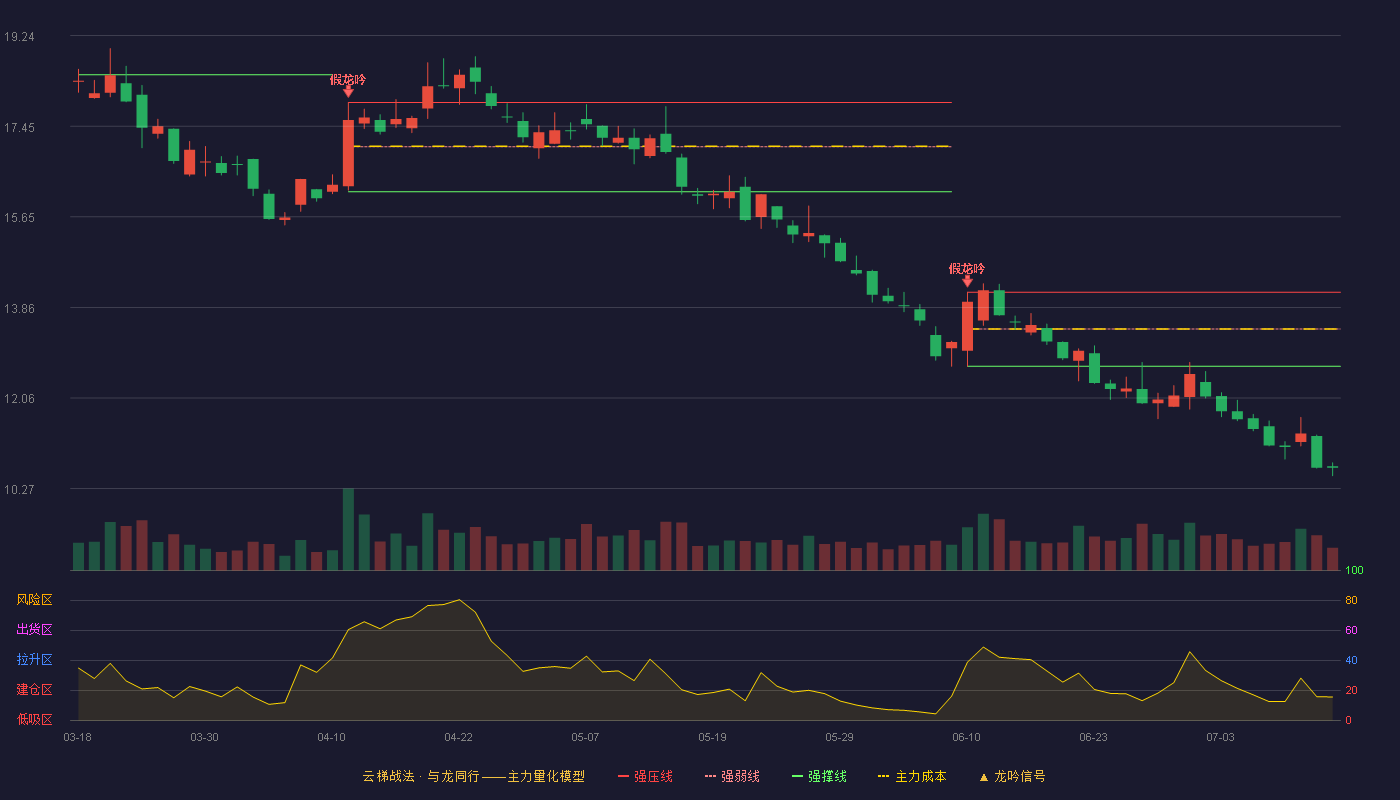Click the 19.24 price axis label

[19, 37]
